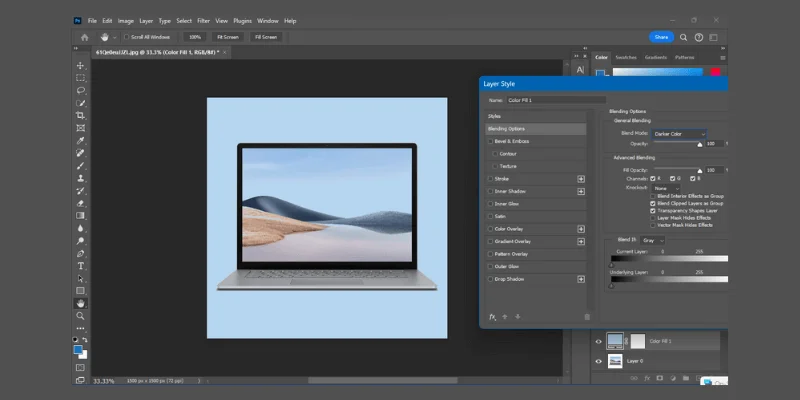Select the Spot Healing Brush tool
Image resolution: width=800 pixels, height=400 pixels.
click(x=81, y=153)
